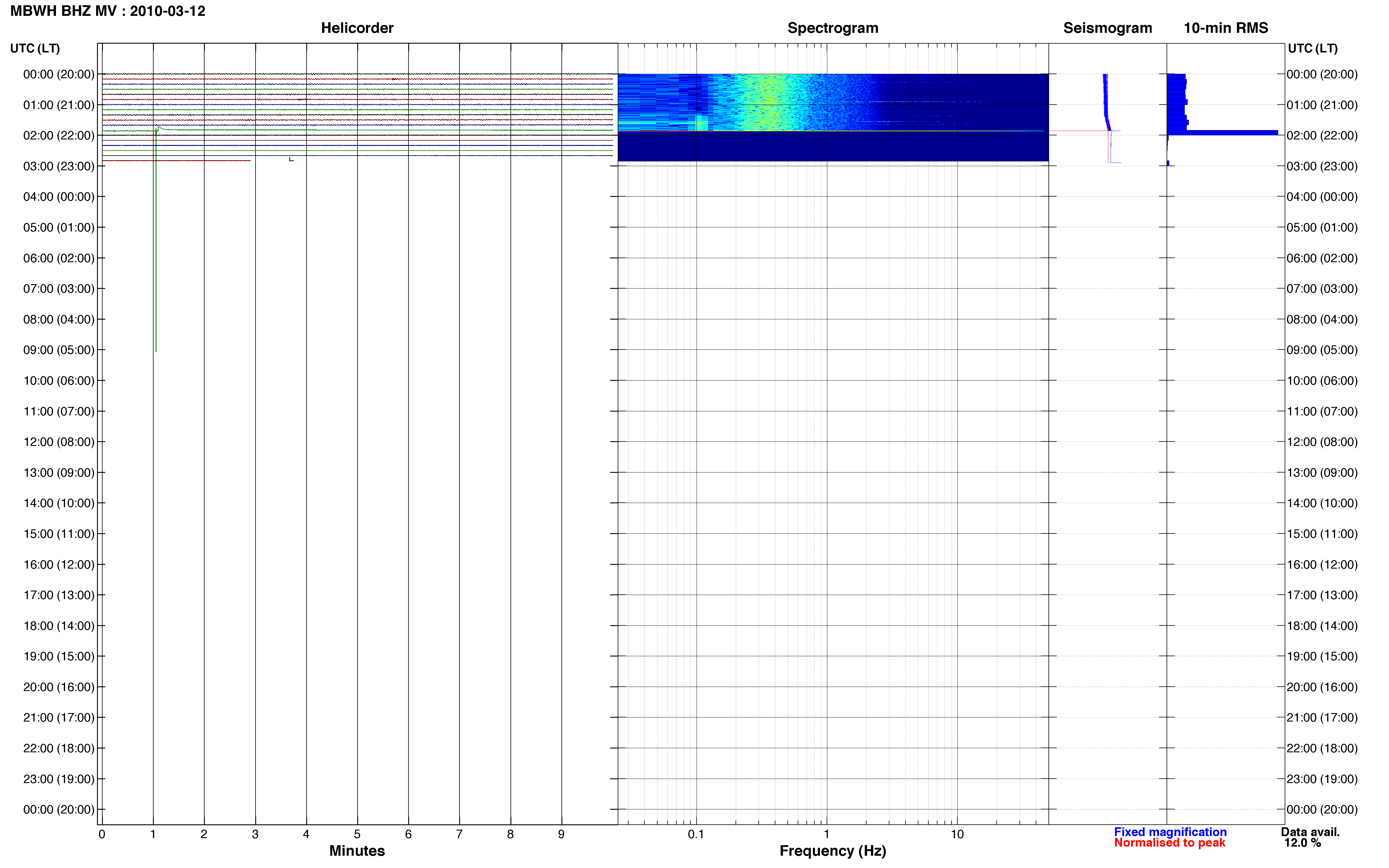Click the 'Fixed magnification' legend entry

1170,831
